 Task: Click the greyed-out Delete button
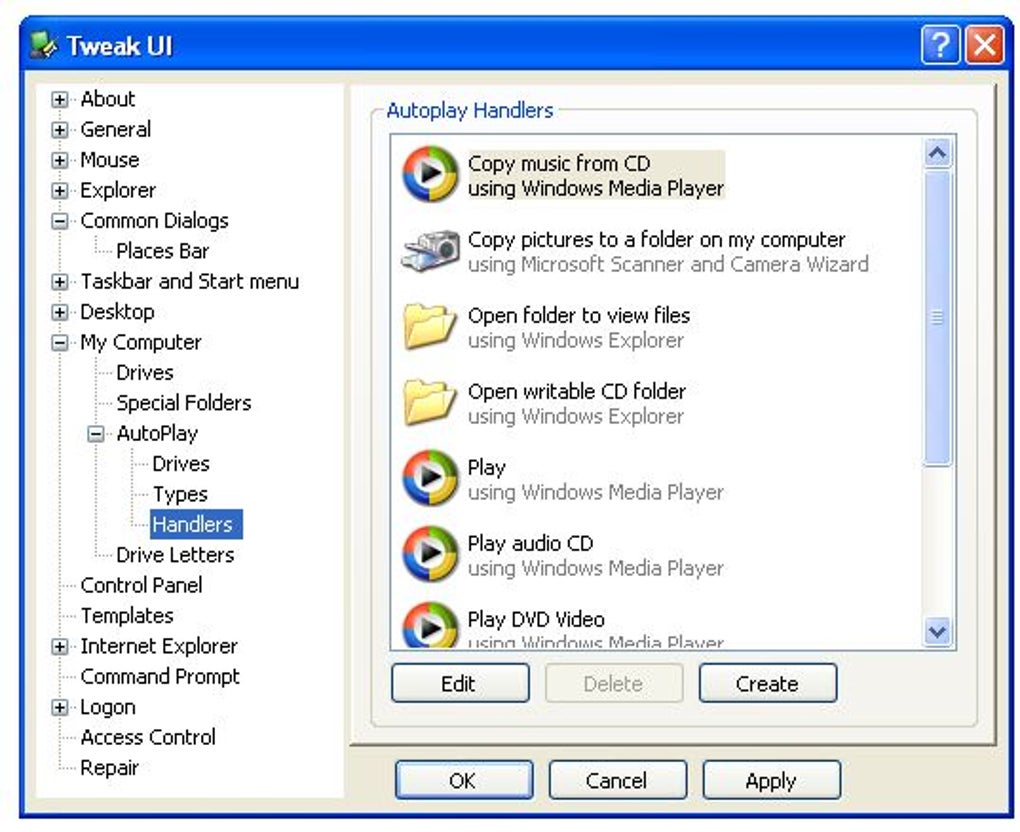point(613,683)
